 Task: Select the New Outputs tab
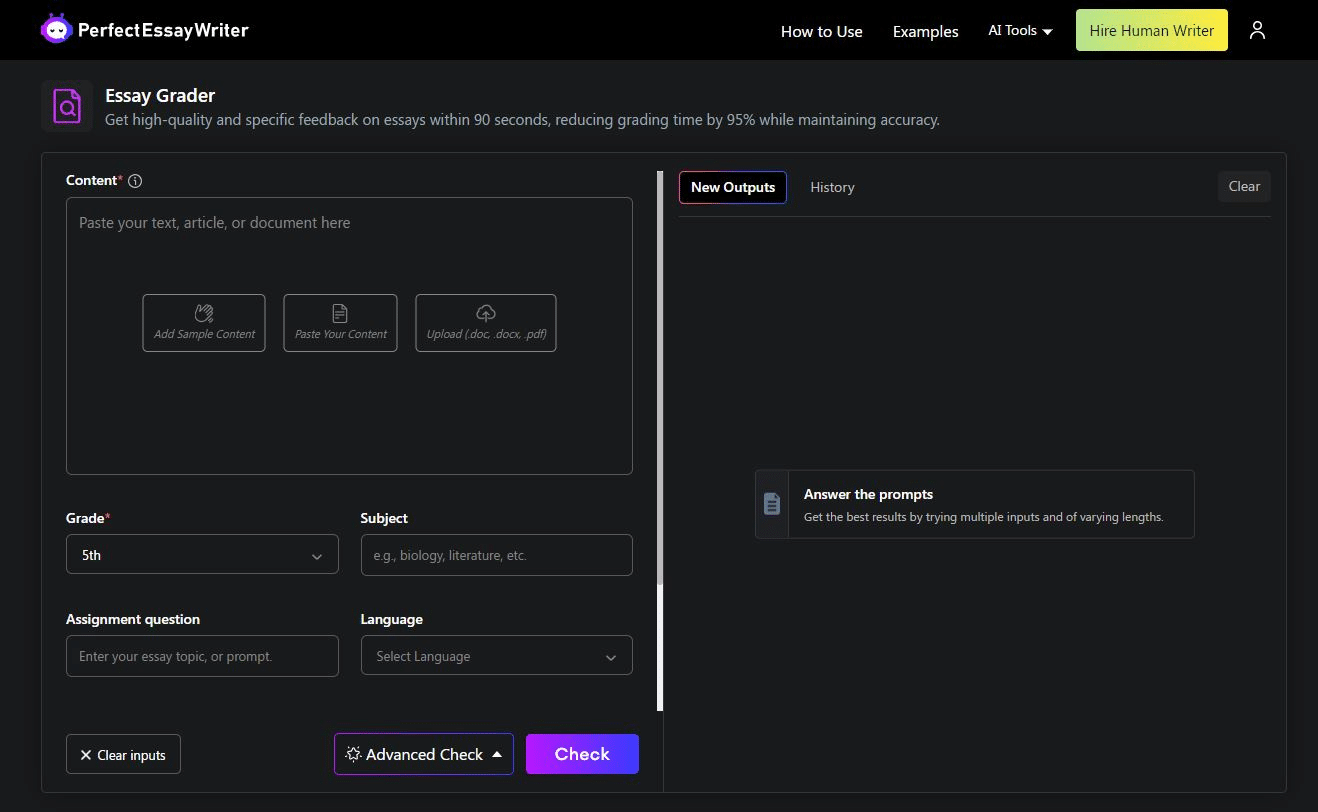click(x=732, y=187)
